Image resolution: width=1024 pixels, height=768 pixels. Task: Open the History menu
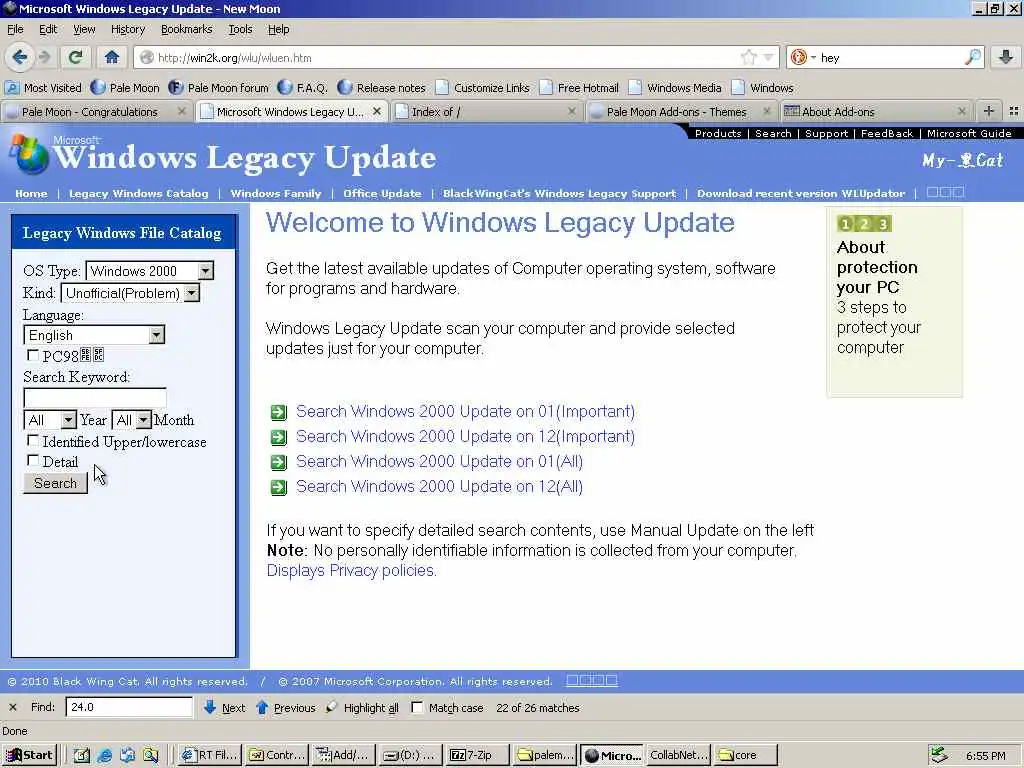[x=128, y=29]
